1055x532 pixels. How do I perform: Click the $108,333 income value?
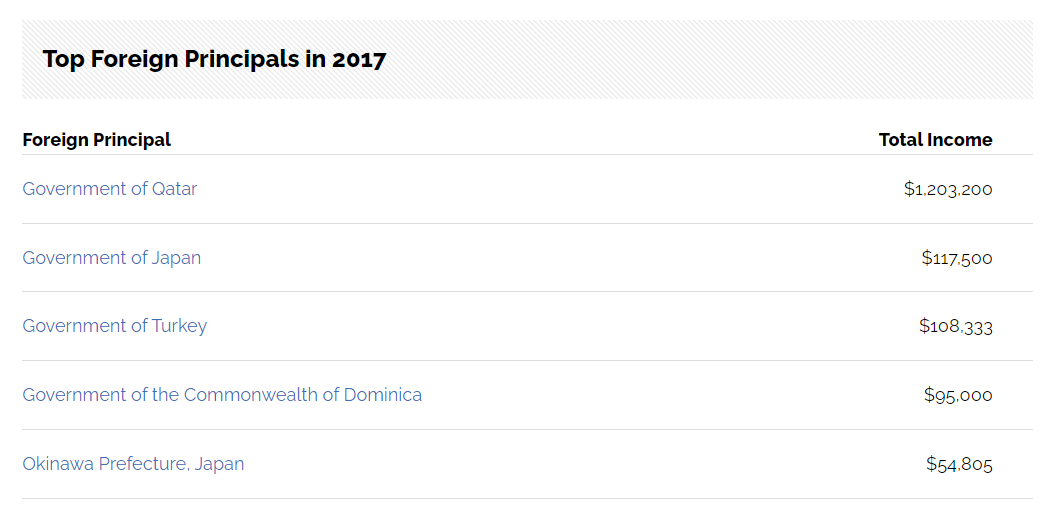pyautogui.click(x=955, y=326)
